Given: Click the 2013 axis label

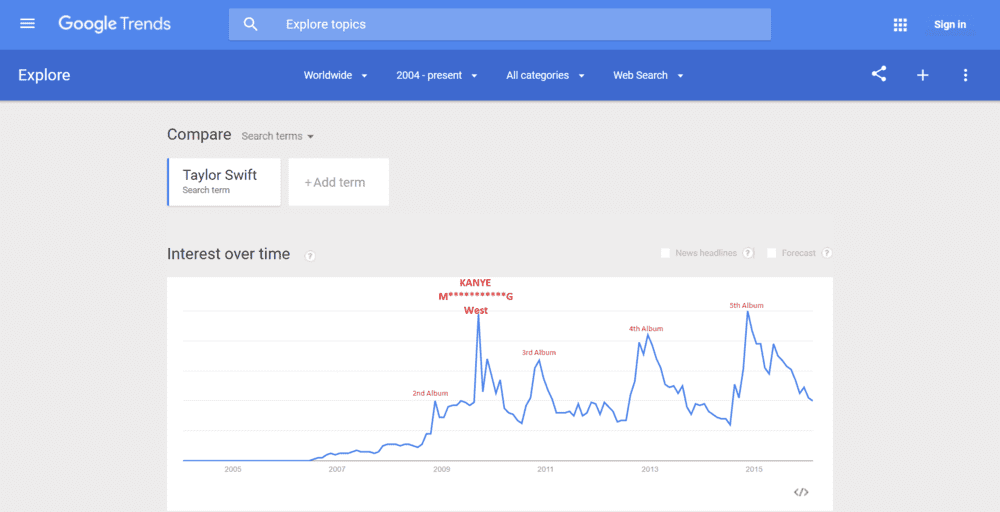Looking at the screenshot, I should (x=650, y=469).
